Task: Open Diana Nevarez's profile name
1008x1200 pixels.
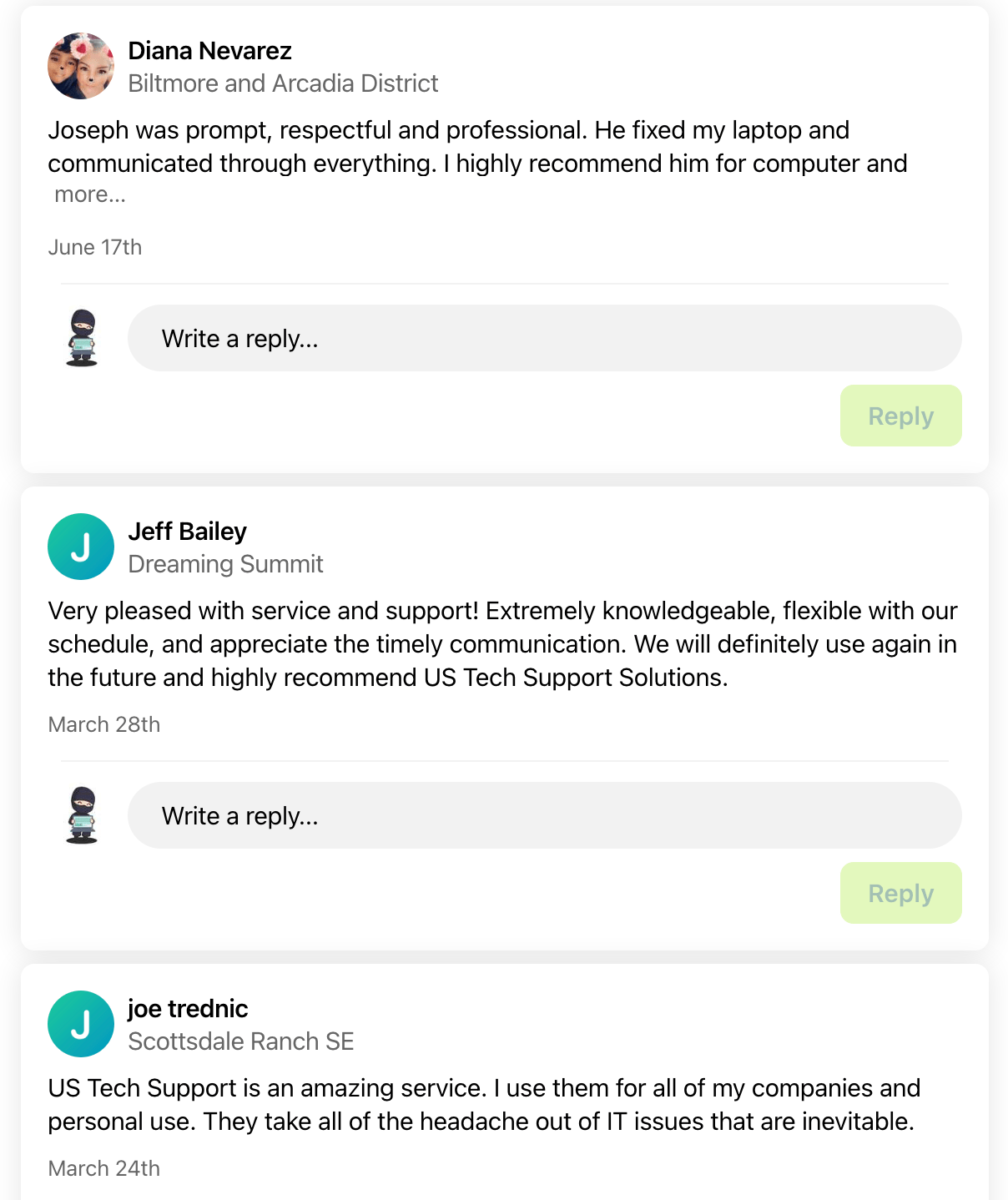Action: click(x=209, y=51)
